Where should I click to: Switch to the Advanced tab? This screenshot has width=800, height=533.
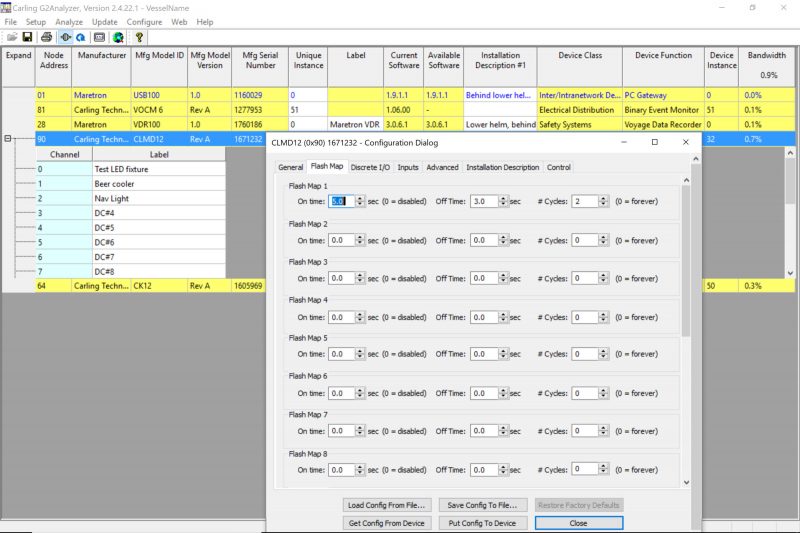point(442,167)
